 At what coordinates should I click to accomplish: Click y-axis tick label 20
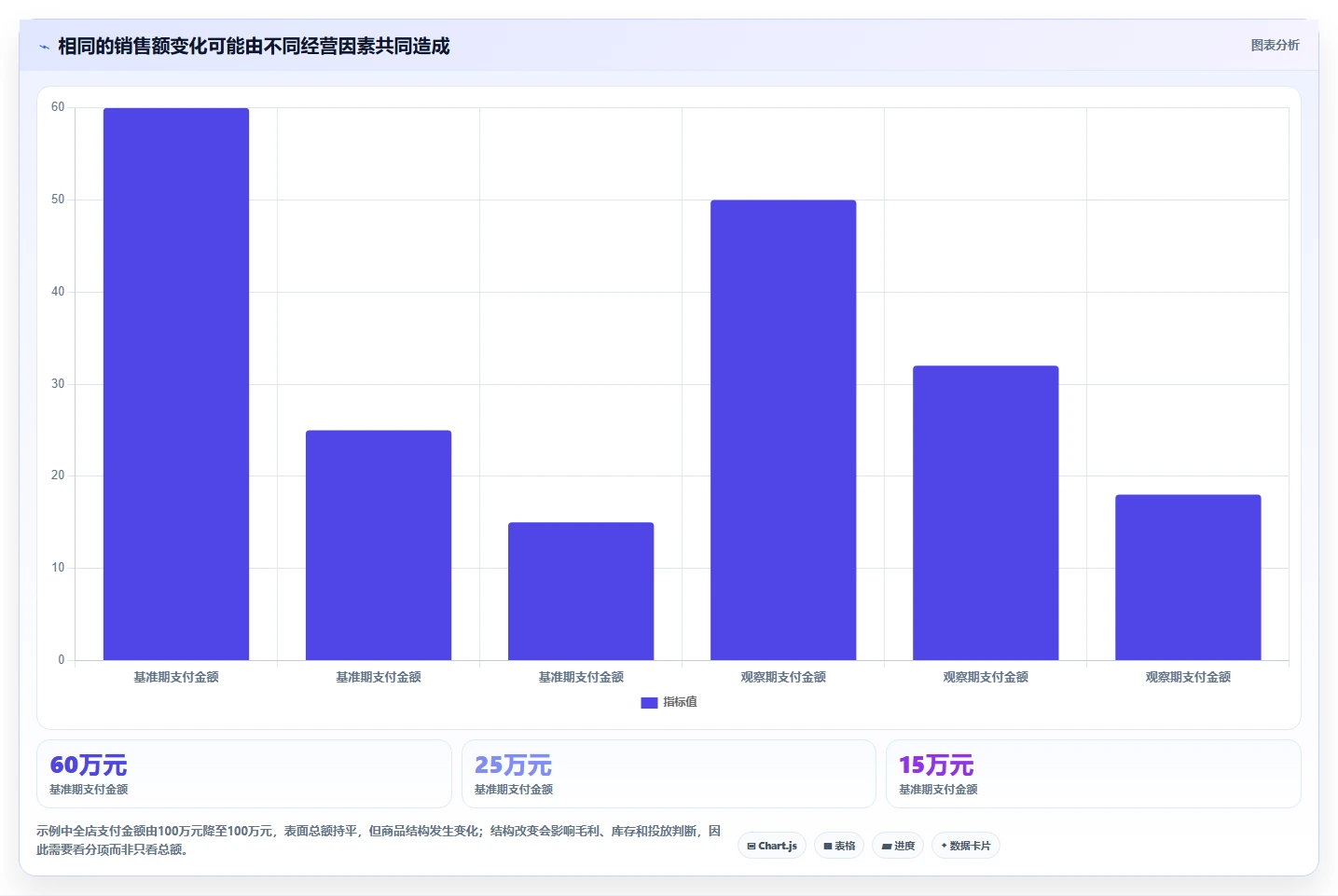(x=58, y=476)
